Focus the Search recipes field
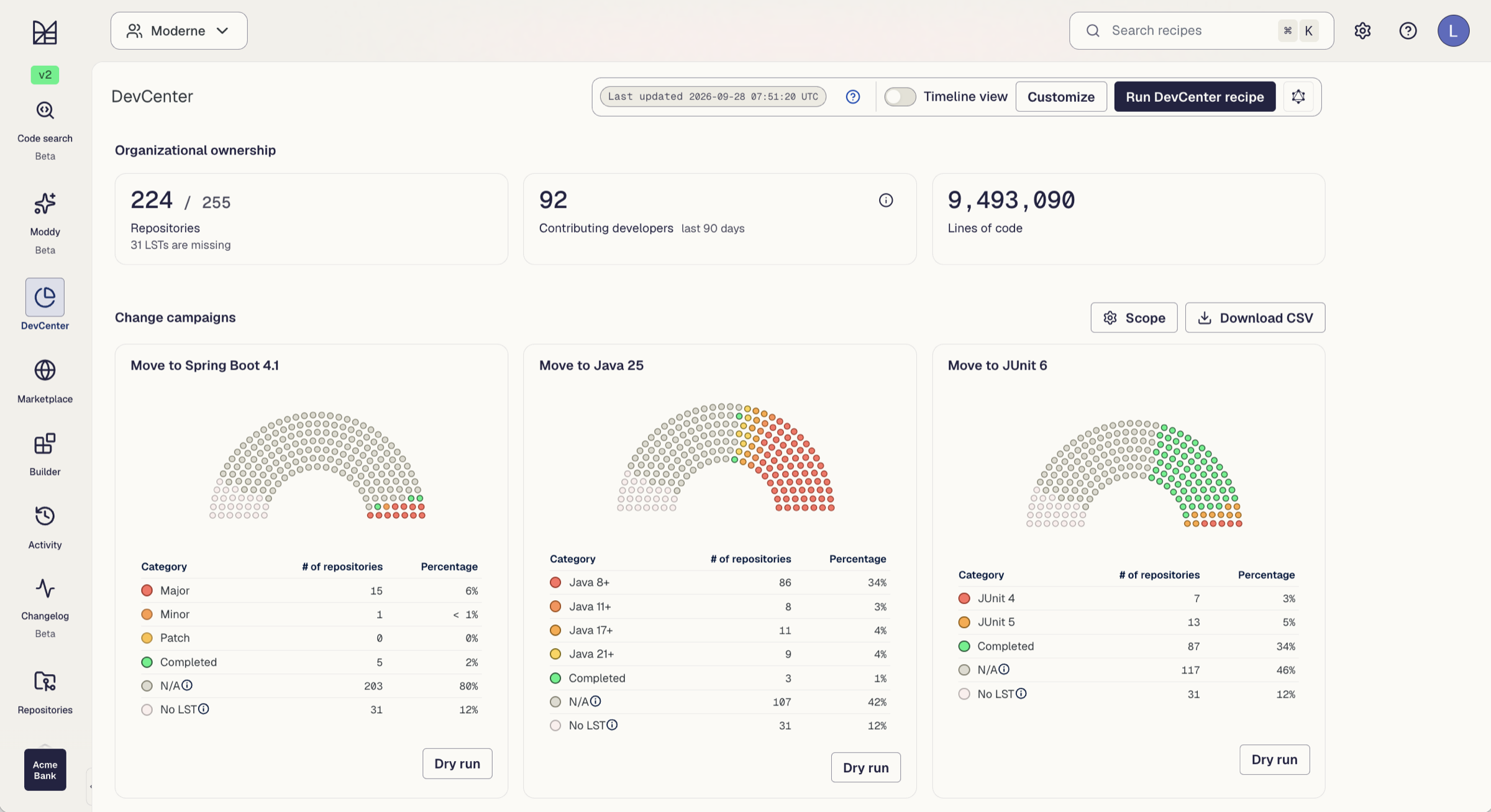Image resolution: width=1491 pixels, height=812 pixels. pos(1201,30)
